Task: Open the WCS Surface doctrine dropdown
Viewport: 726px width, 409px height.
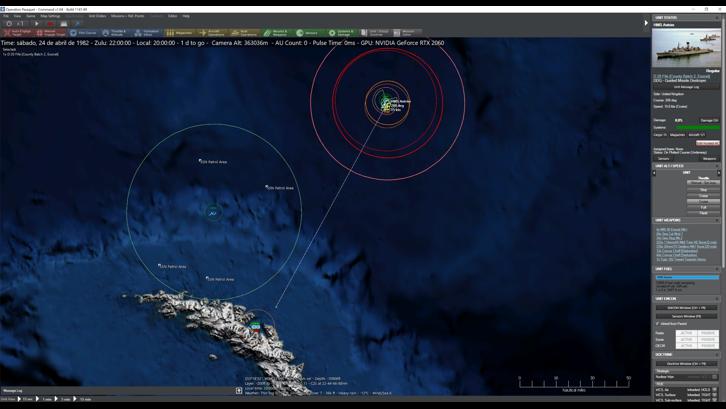Action: (716, 395)
